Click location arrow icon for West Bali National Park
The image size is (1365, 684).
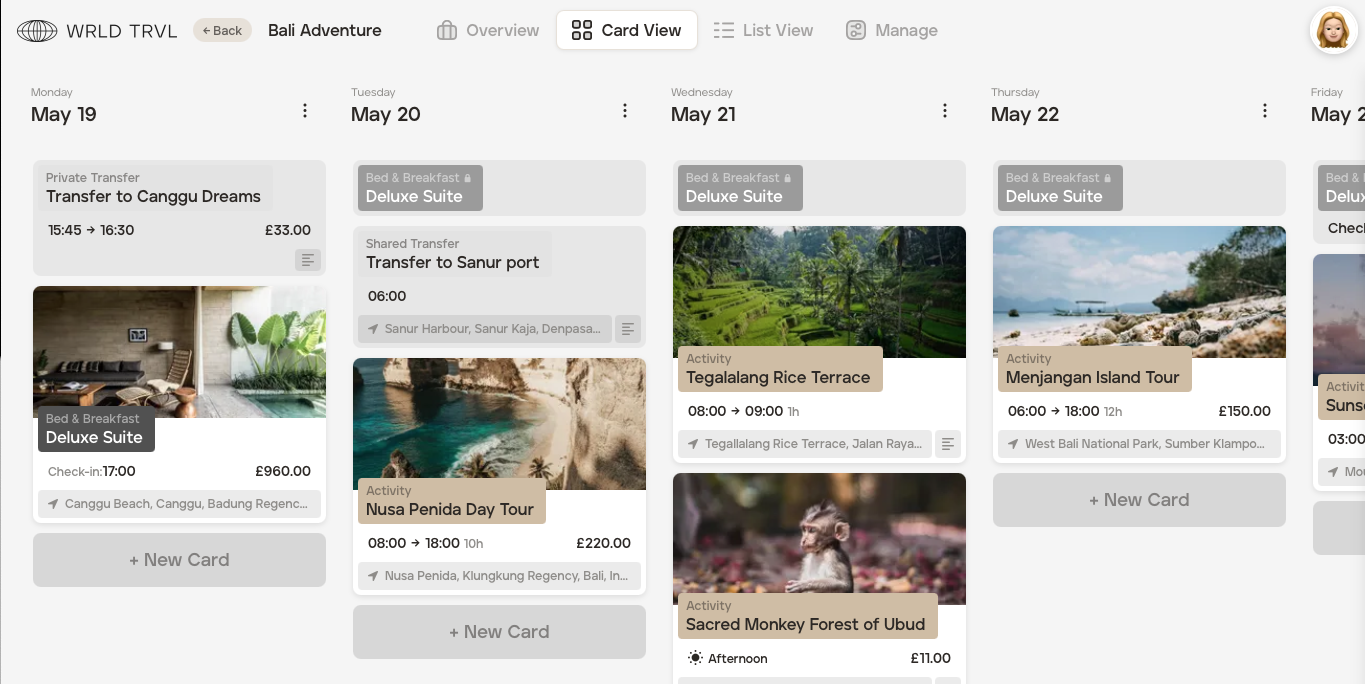tap(1013, 444)
